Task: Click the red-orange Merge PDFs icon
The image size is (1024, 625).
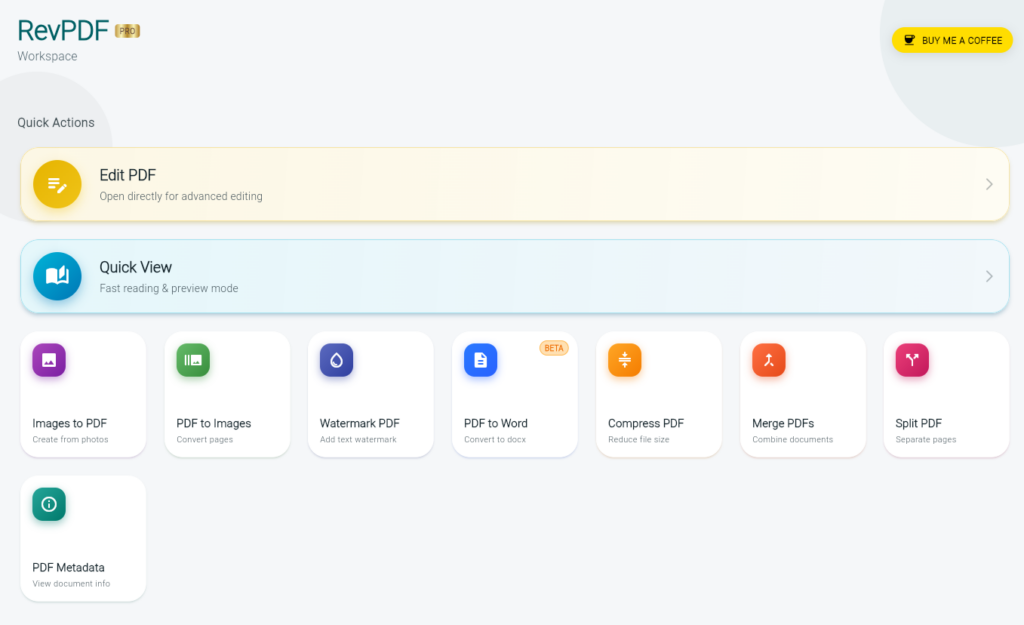Action: [769, 360]
